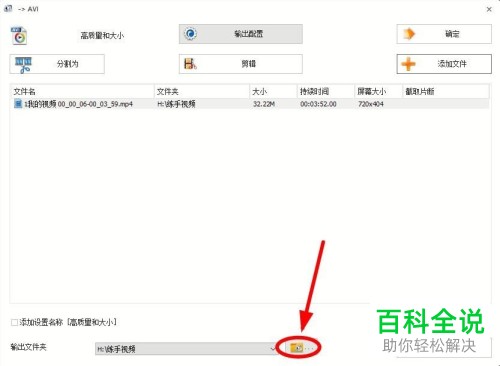Viewport: 500px width, 366px height.
Task: Click the film strip icon on 剪辑
Action: click(190, 64)
